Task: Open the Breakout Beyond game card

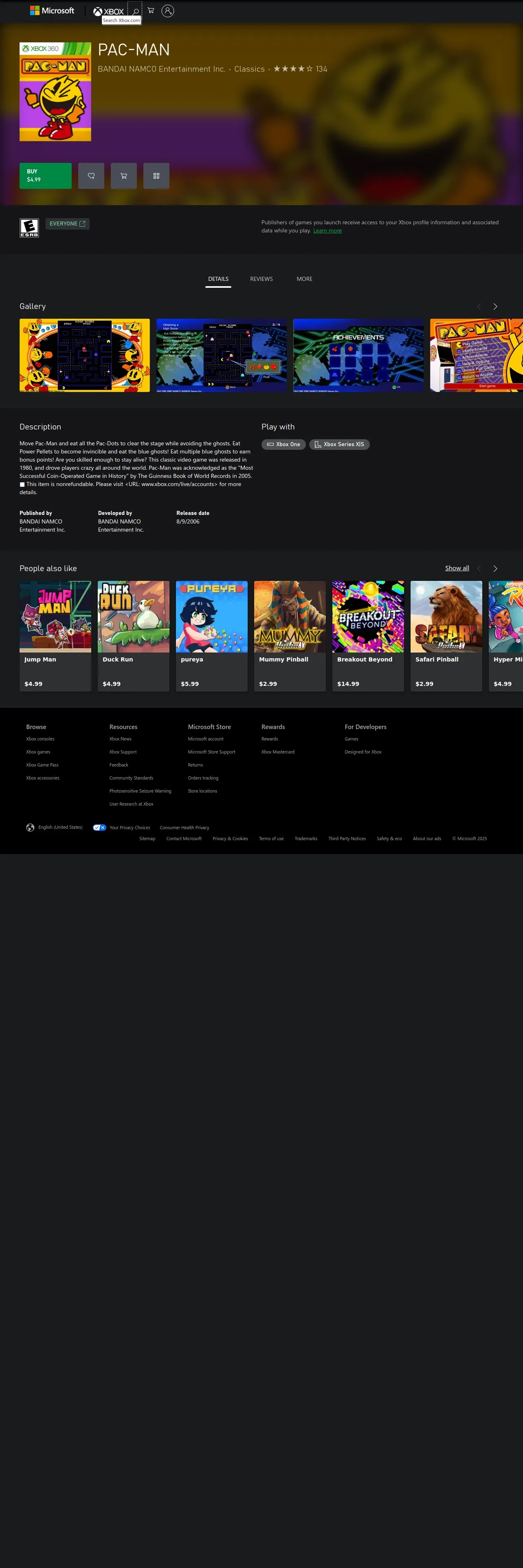Action: click(368, 636)
